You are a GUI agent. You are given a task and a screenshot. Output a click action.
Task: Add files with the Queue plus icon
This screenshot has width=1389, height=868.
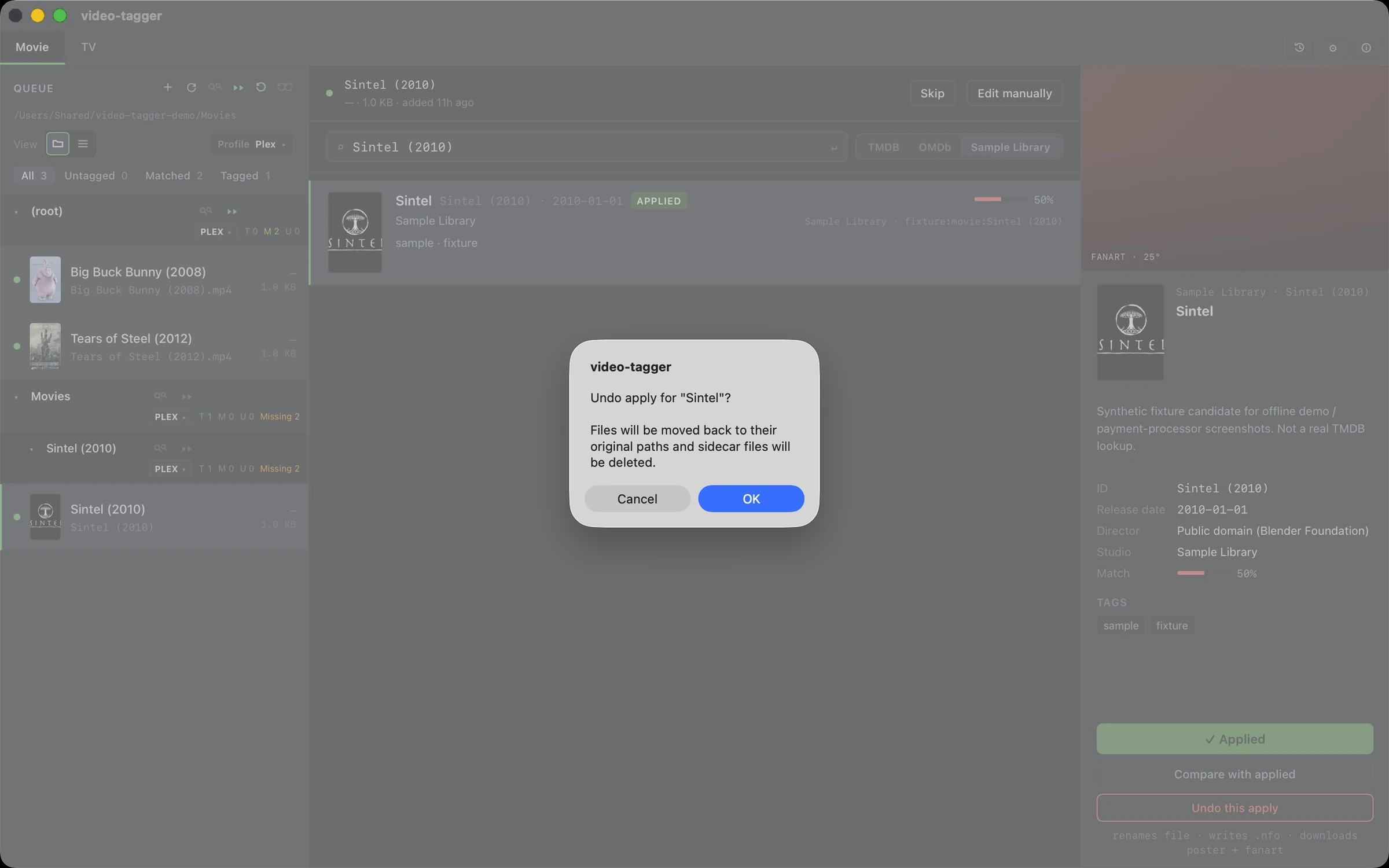coord(167,87)
